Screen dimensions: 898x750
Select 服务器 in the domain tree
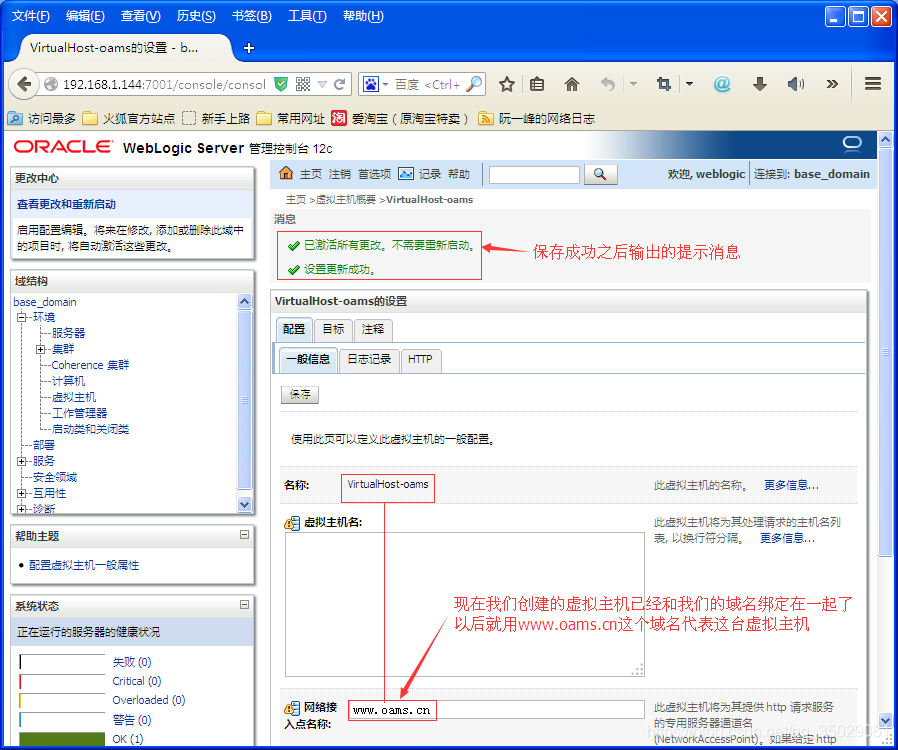click(68, 333)
